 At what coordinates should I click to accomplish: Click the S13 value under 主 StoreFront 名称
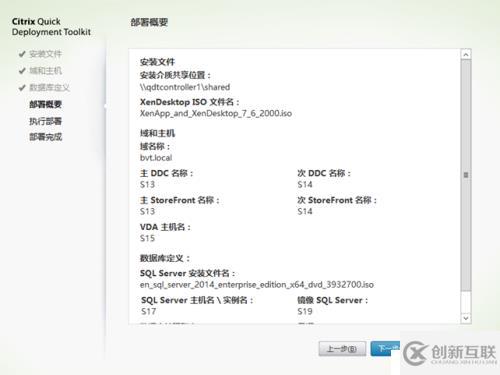click(x=147, y=211)
